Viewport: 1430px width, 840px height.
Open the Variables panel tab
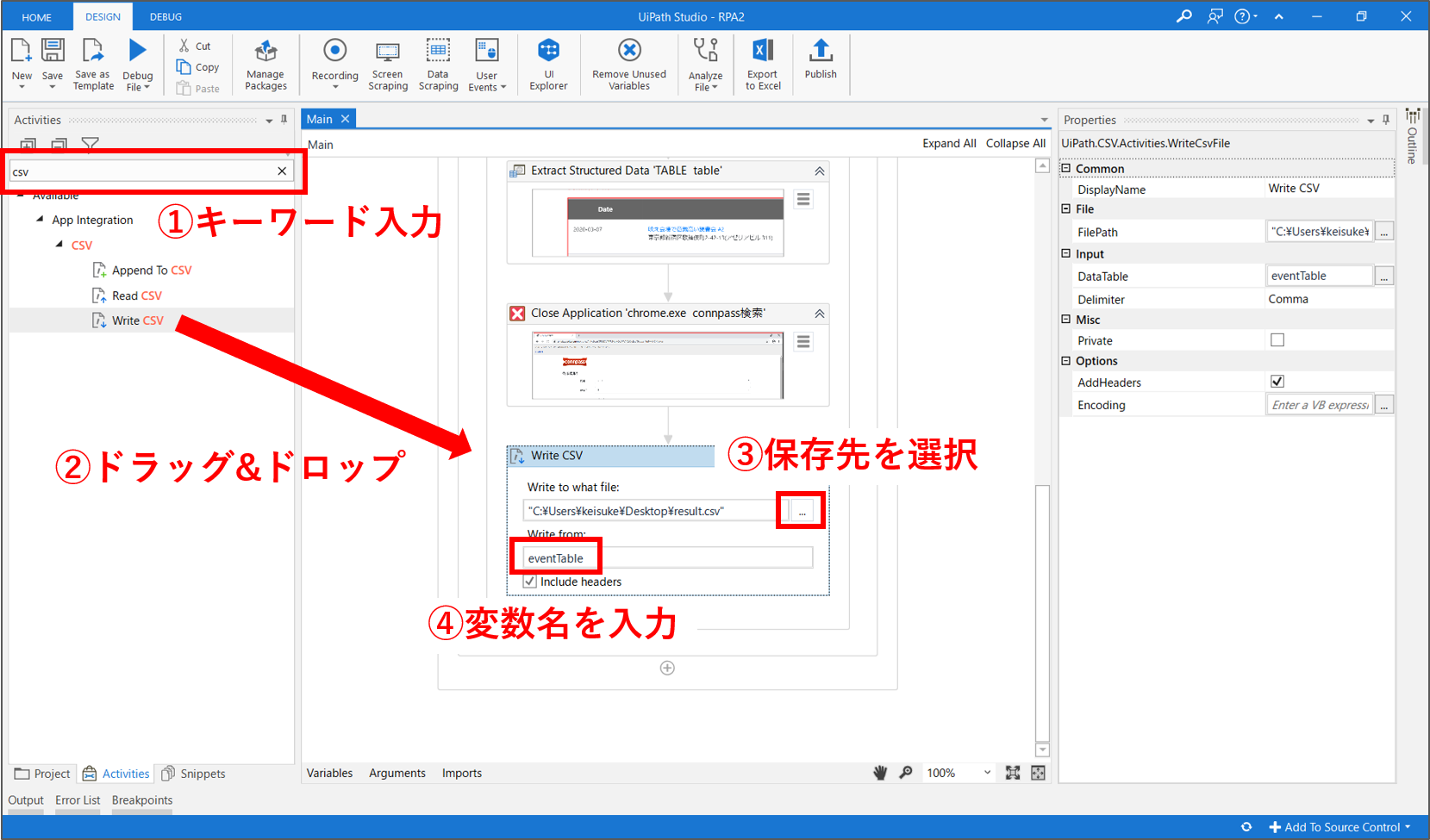pyautogui.click(x=329, y=773)
